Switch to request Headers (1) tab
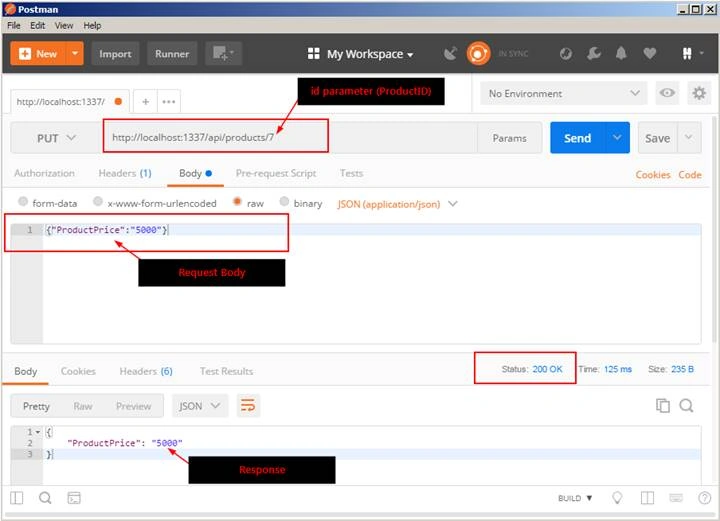 coord(125,173)
